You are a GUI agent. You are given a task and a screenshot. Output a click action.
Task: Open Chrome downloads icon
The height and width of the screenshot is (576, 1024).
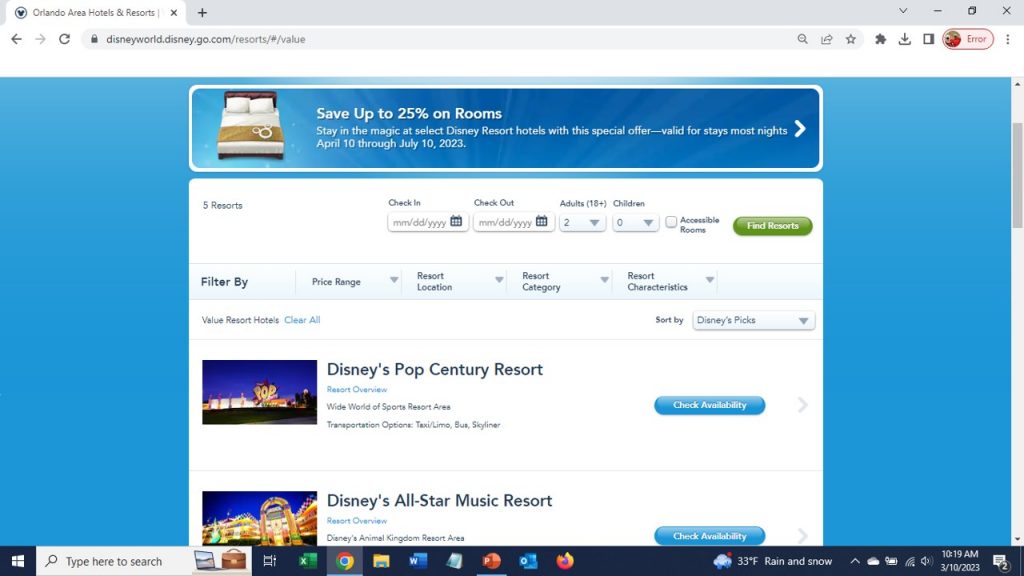coord(904,39)
